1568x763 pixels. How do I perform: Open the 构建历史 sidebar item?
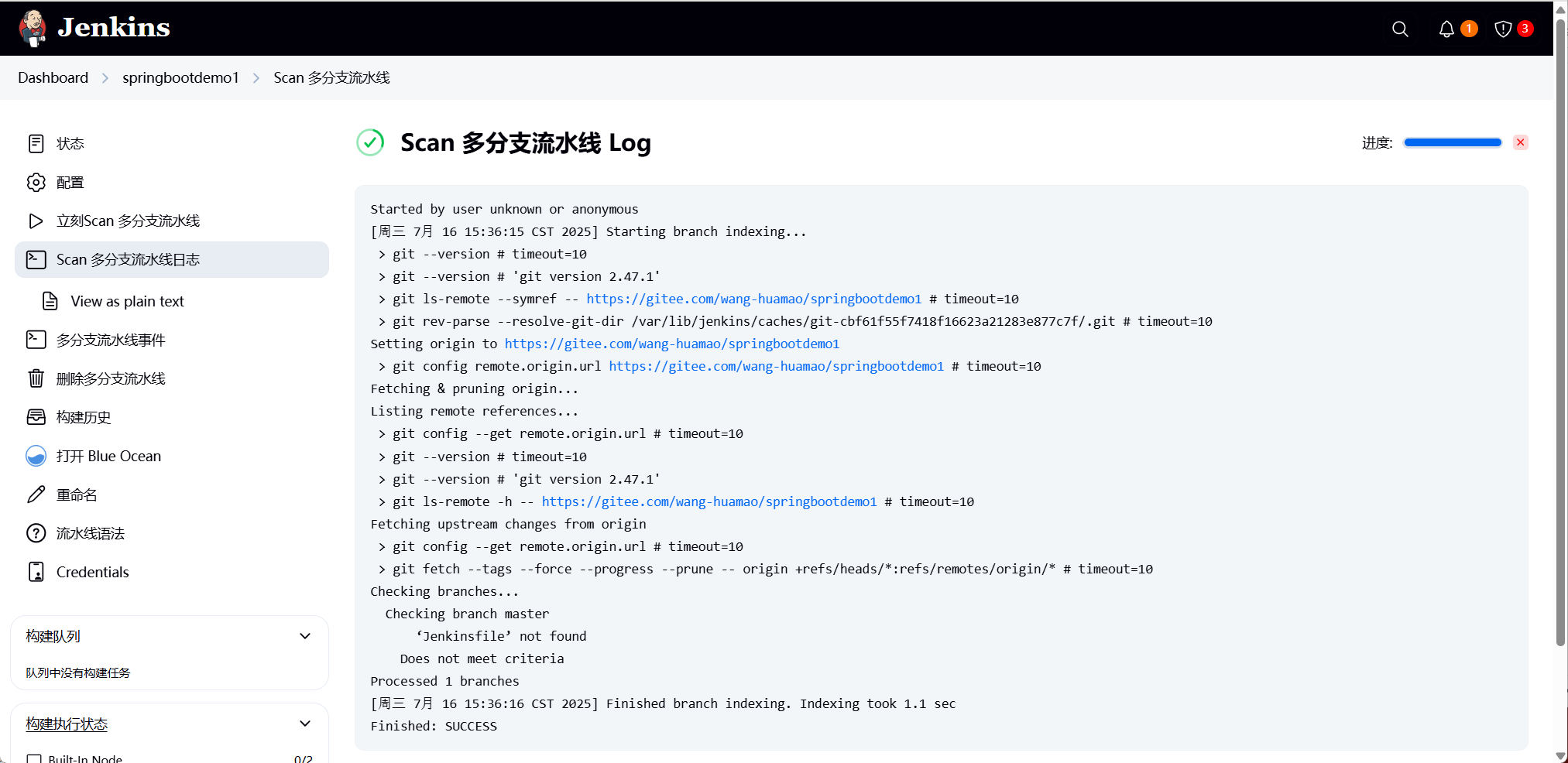pyautogui.click(x=172, y=417)
